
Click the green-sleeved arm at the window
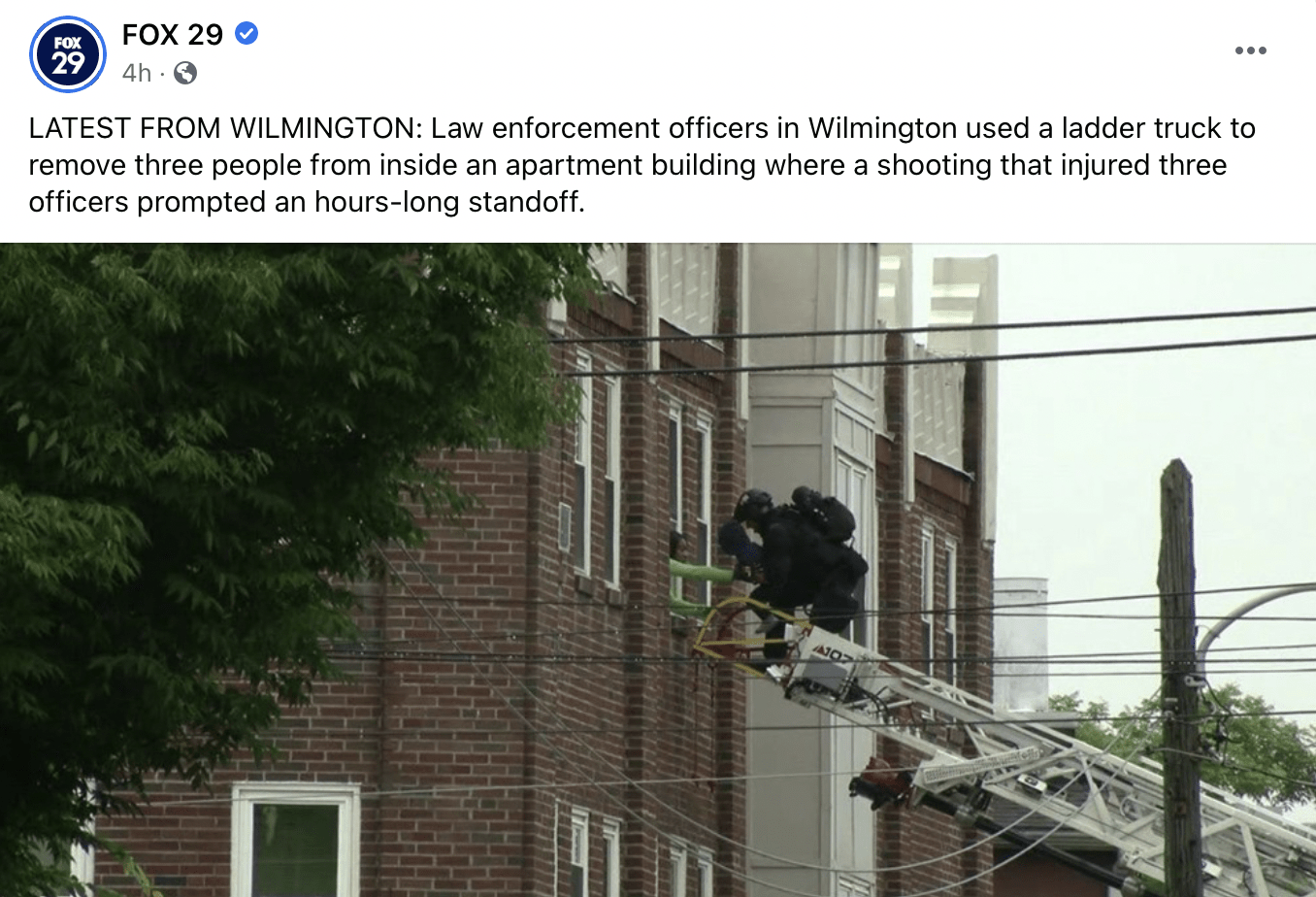pyautogui.click(x=701, y=573)
